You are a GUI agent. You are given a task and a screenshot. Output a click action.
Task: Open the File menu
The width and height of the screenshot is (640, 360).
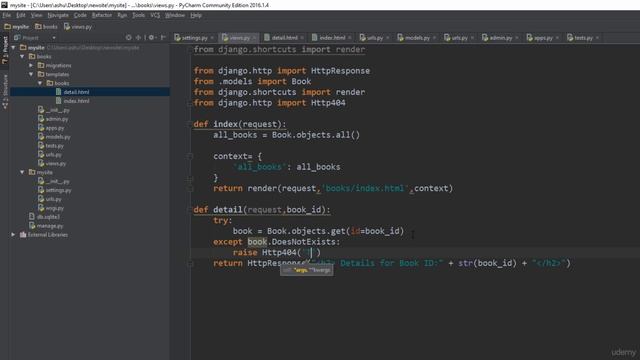(x=7, y=16)
